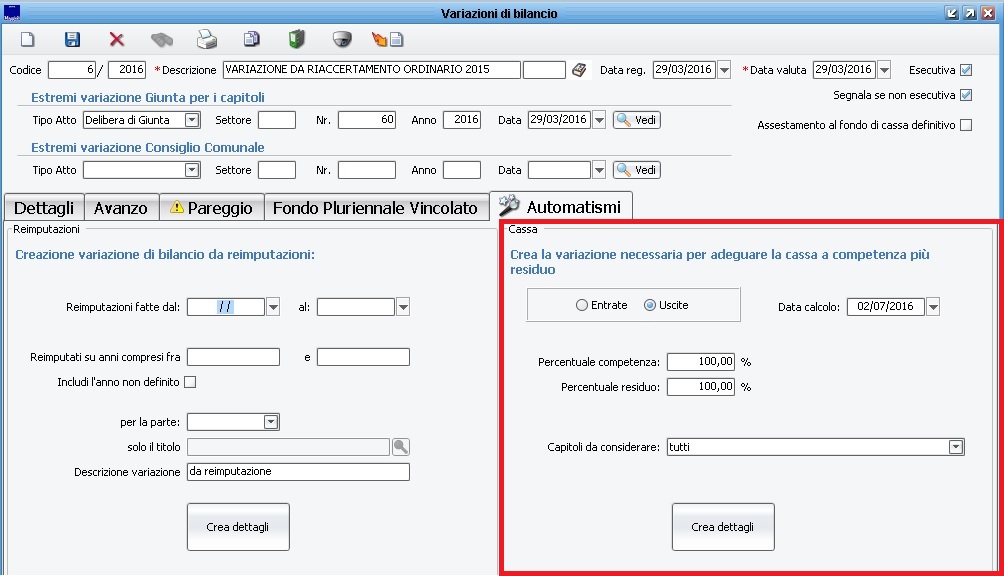The image size is (1004, 576).
Task: Click the Consiglio Comunale Data field
Action: click(x=560, y=170)
